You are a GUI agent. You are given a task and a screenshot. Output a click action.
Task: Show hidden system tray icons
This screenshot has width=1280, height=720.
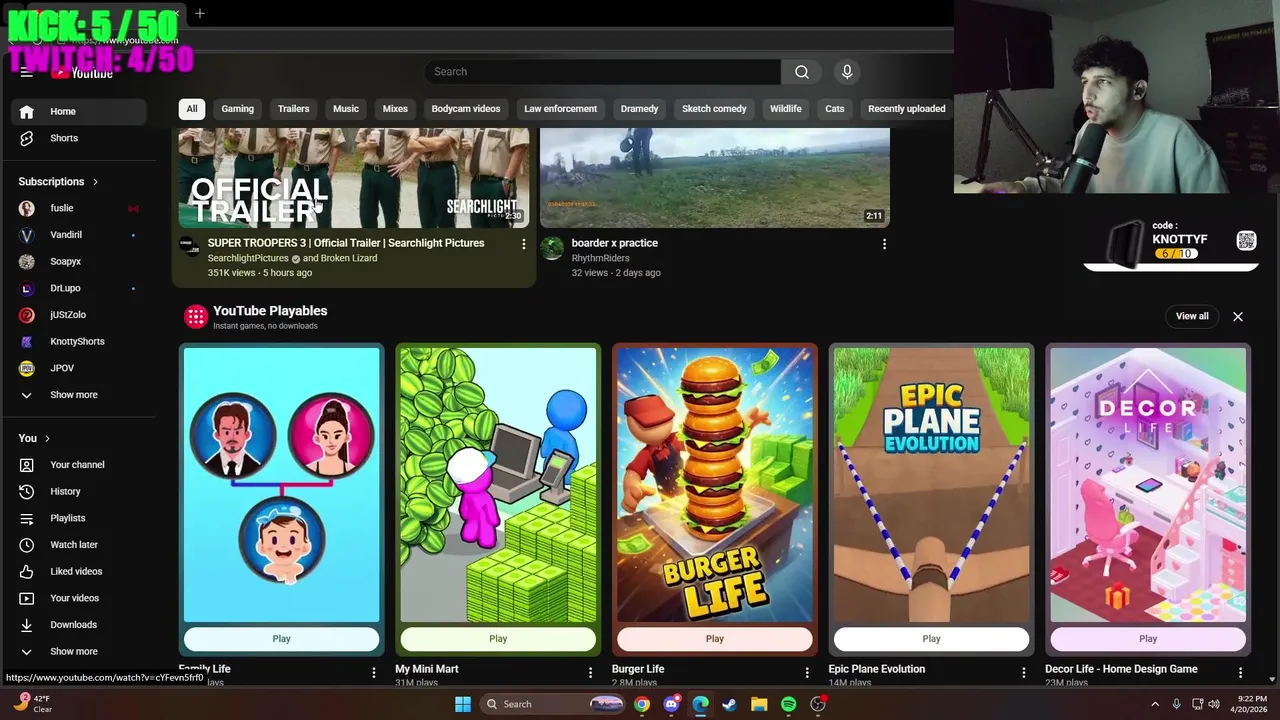click(x=1154, y=704)
